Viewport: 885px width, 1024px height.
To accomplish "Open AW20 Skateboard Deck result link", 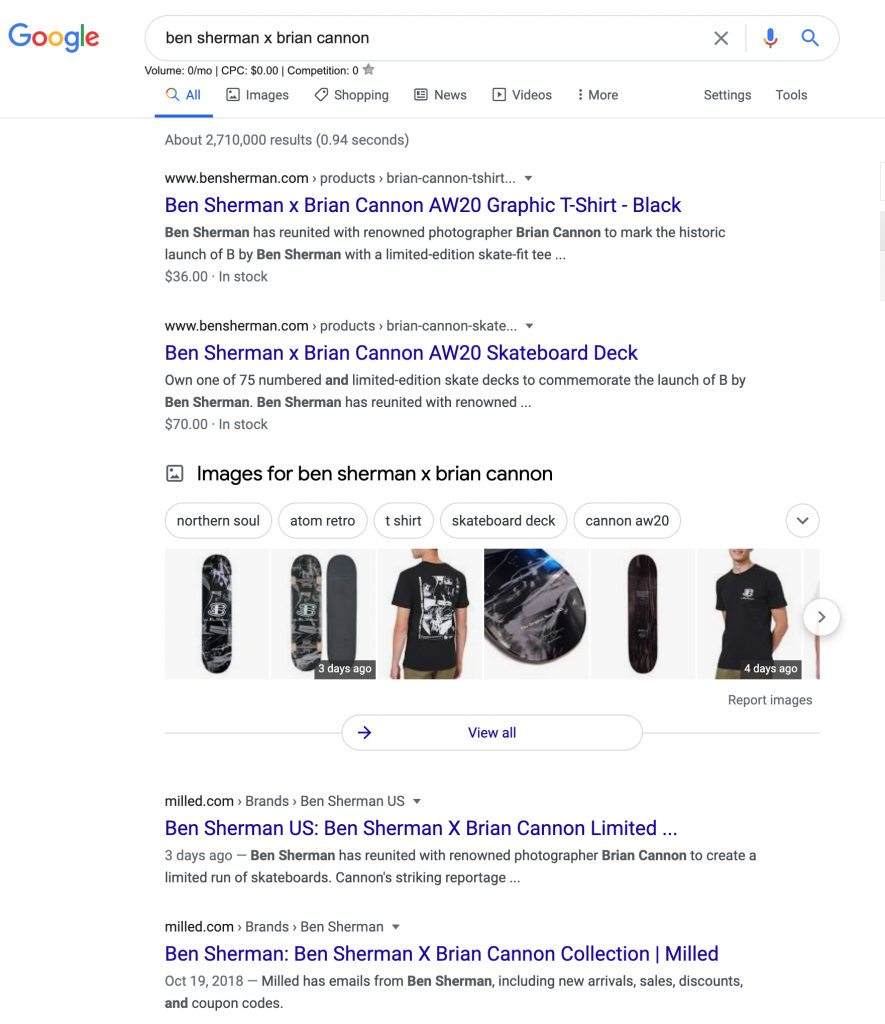I will pyautogui.click(x=401, y=353).
